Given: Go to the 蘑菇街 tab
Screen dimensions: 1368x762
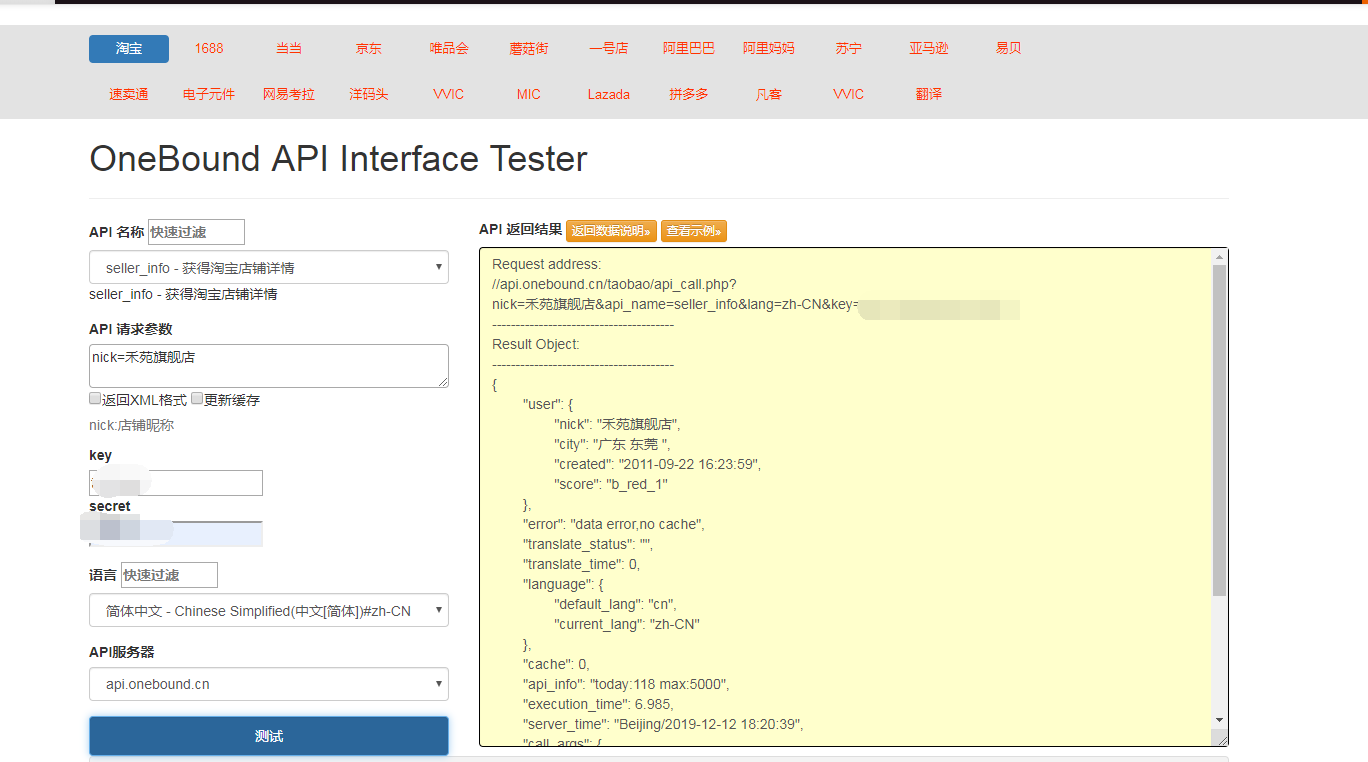Looking at the screenshot, I should point(529,49).
